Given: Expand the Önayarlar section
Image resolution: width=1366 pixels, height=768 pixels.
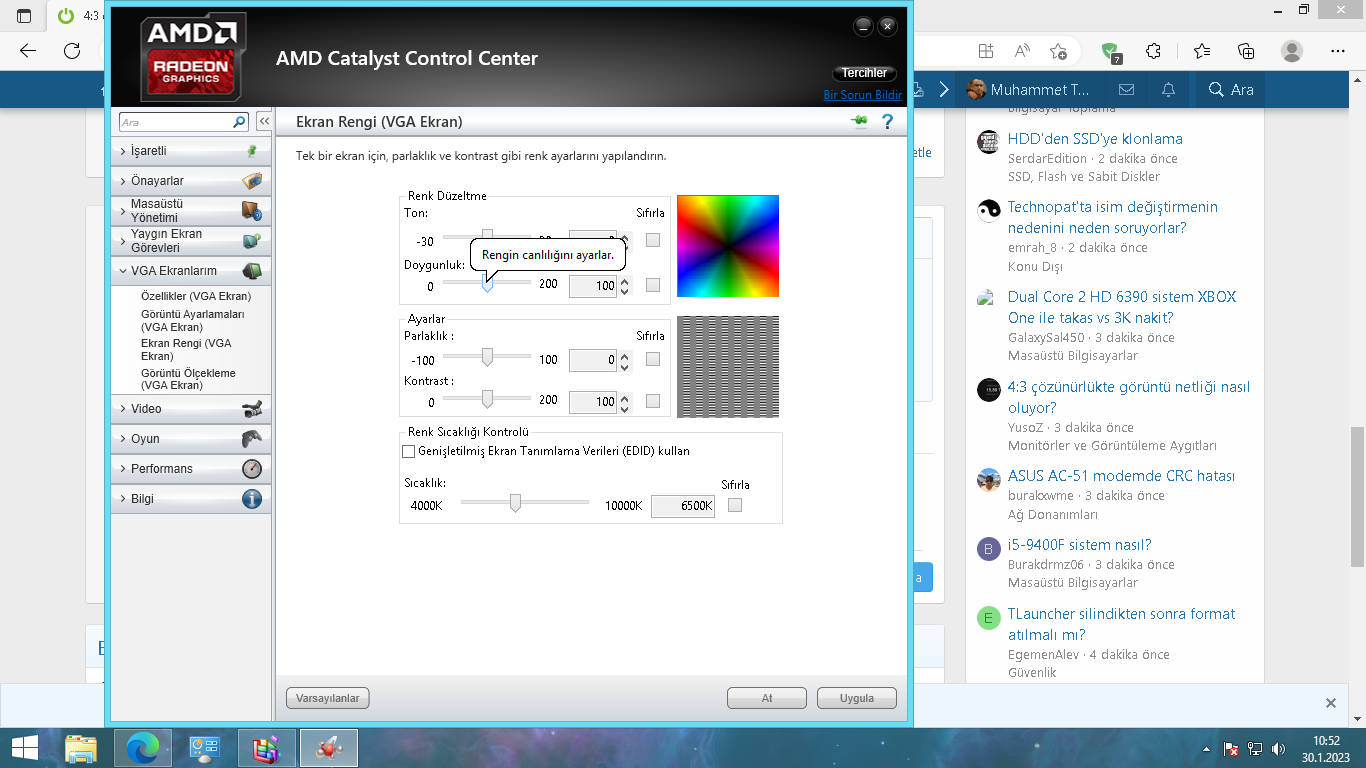Looking at the screenshot, I should 191,181.
